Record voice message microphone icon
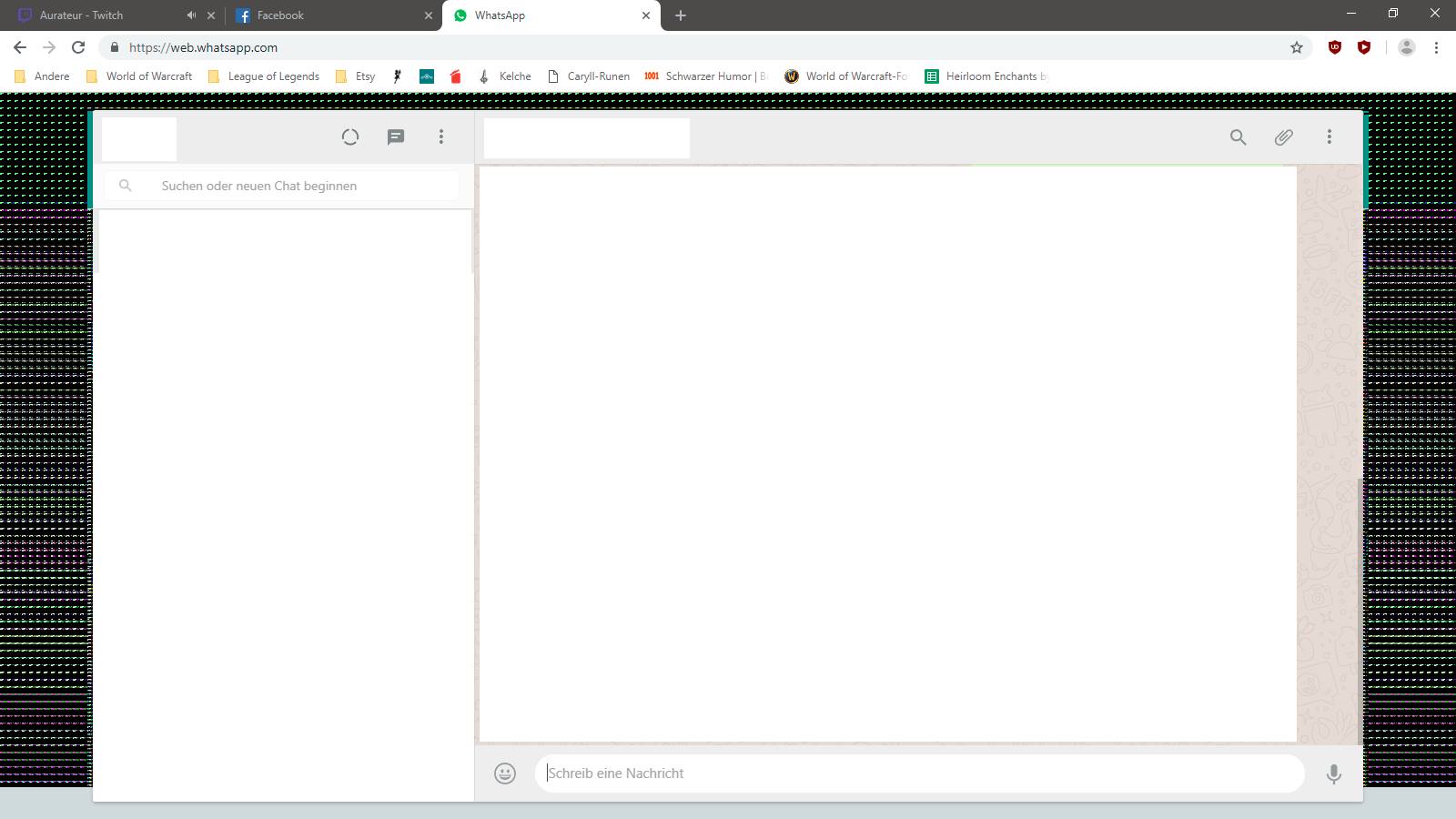Screen dimensions: 1456x819 tap(1333, 773)
